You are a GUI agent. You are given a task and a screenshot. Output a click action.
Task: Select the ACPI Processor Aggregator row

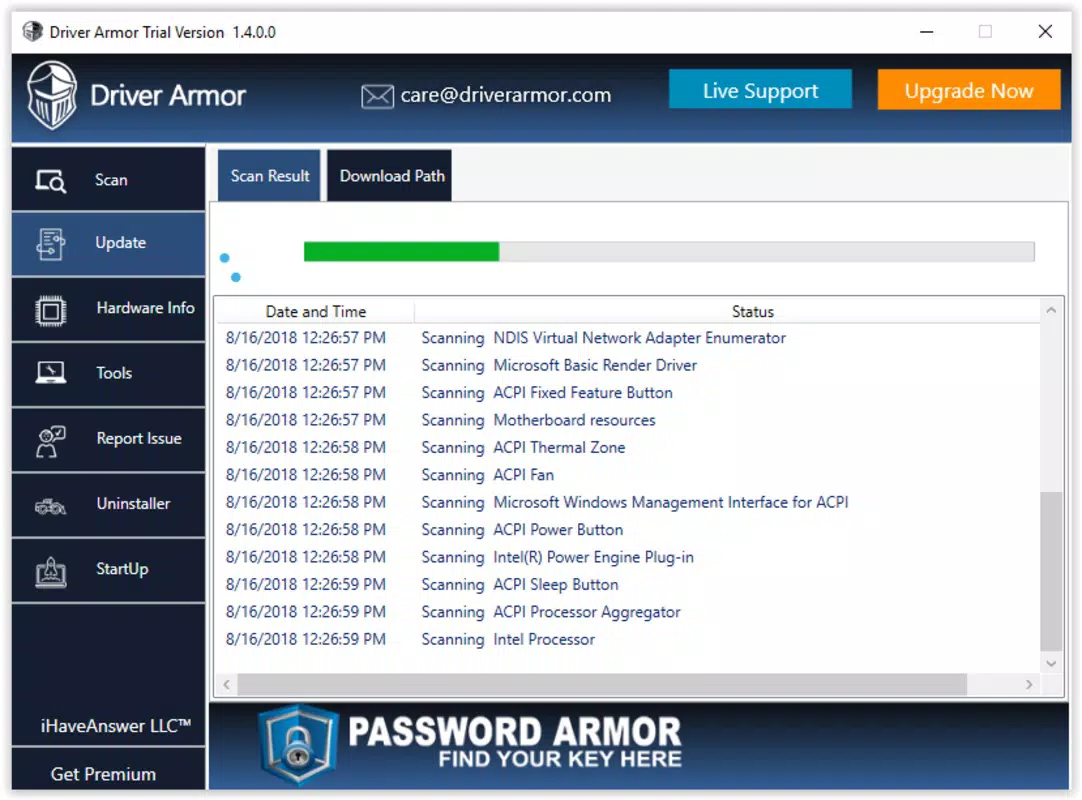[x=627, y=612]
